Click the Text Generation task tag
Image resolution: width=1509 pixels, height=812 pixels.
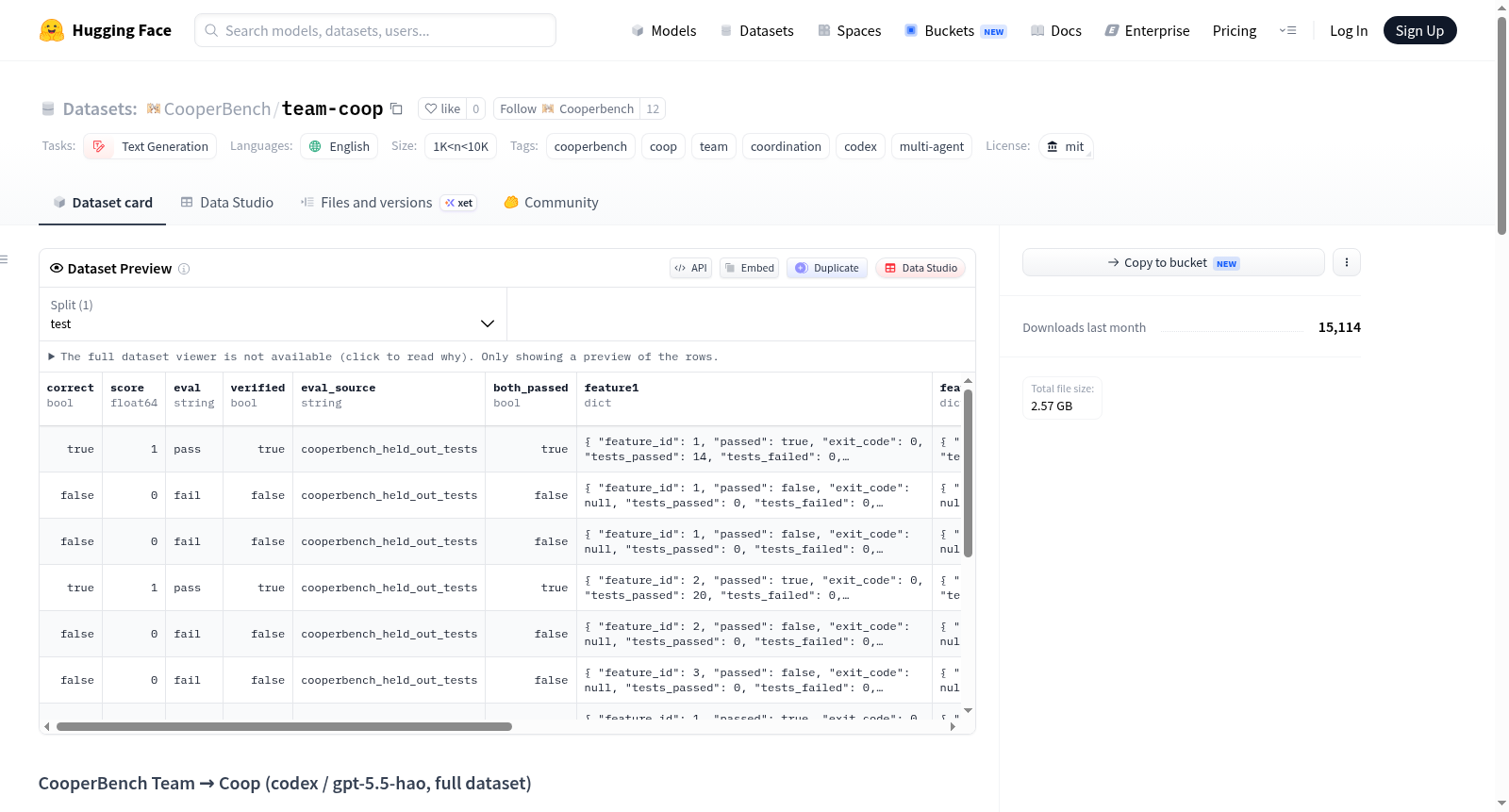[x=150, y=146]
